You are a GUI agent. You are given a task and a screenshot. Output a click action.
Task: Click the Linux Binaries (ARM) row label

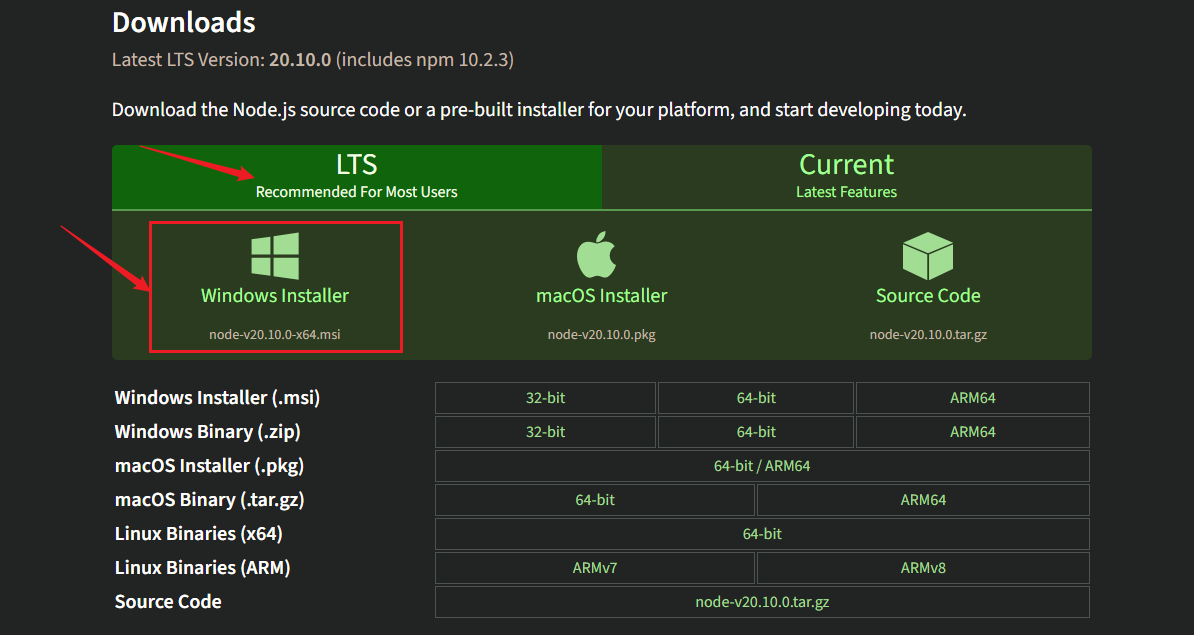coord(202,568)
